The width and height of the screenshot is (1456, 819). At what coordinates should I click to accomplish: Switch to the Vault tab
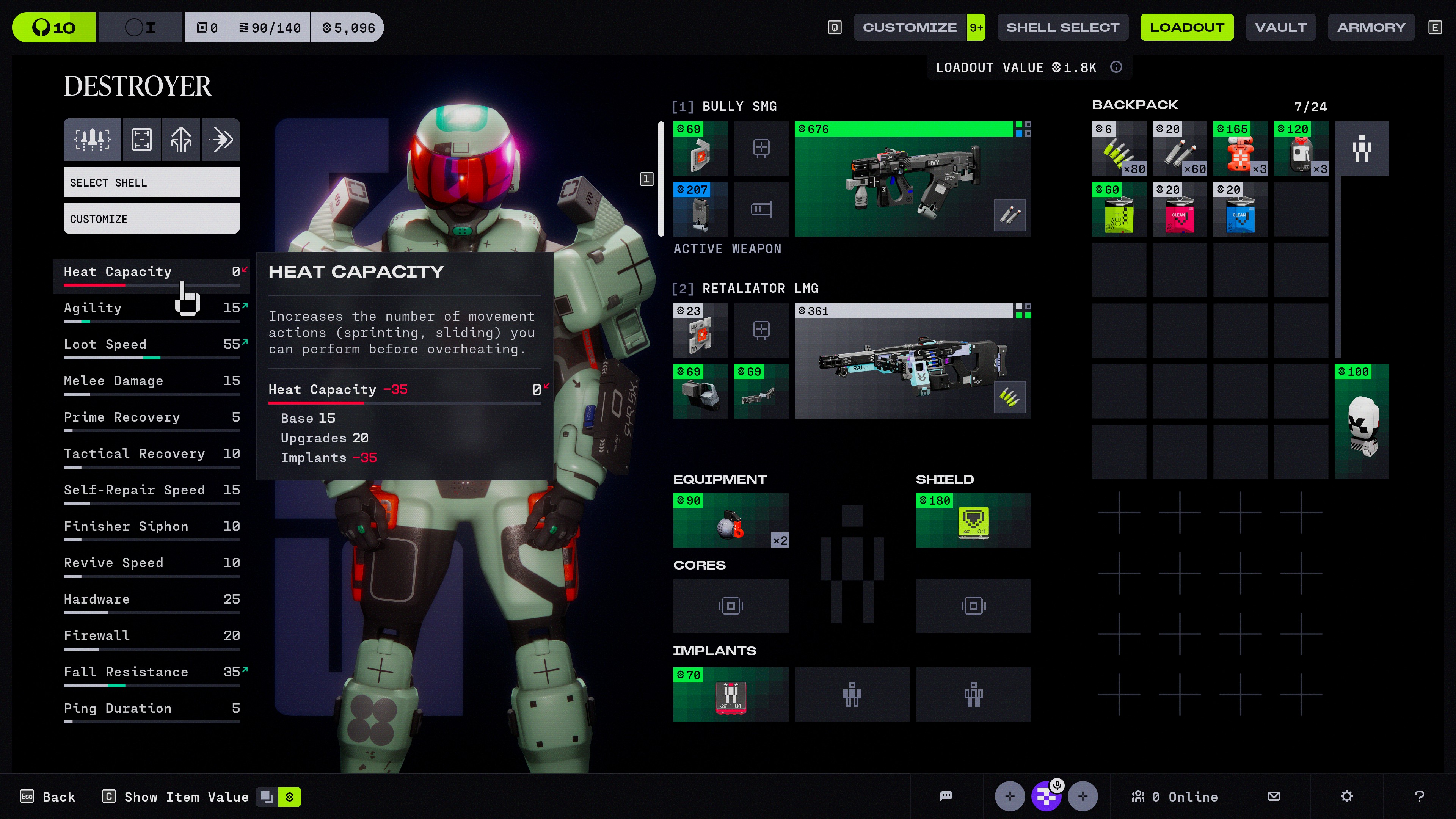pyautogui.click(x=1280, y=27)
